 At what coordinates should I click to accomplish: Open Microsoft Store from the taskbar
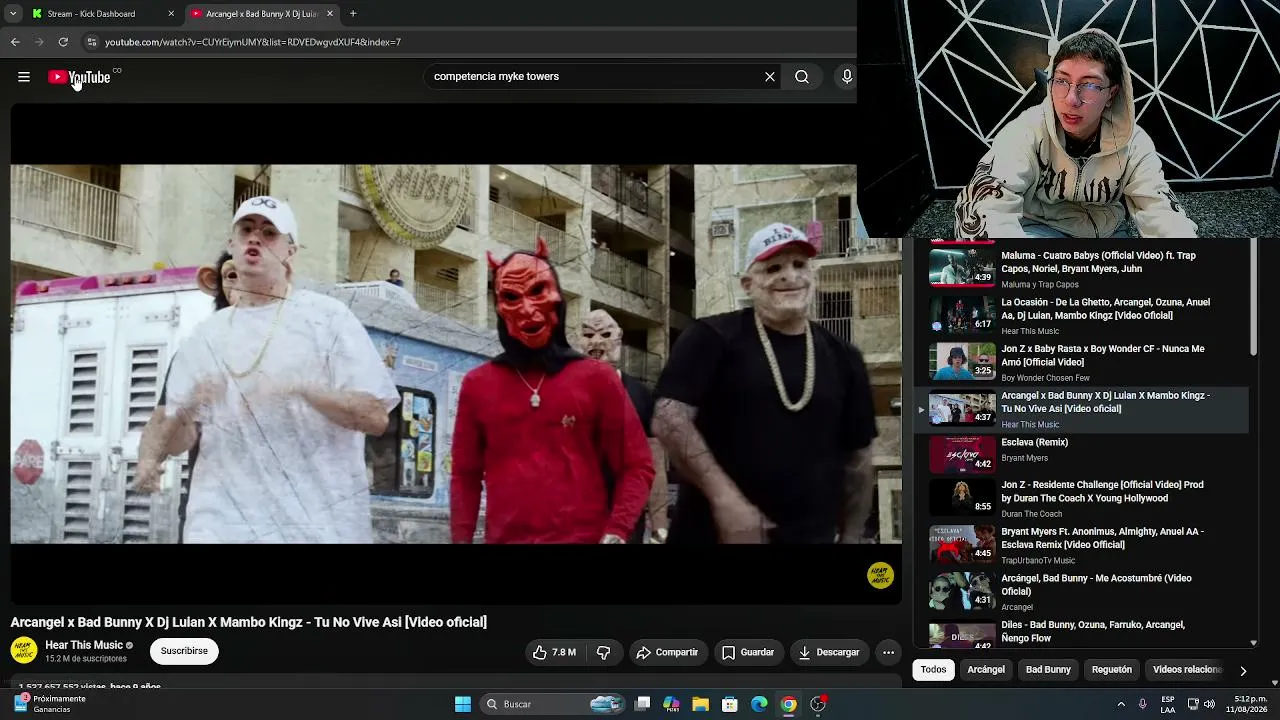(x=730, y=704)
